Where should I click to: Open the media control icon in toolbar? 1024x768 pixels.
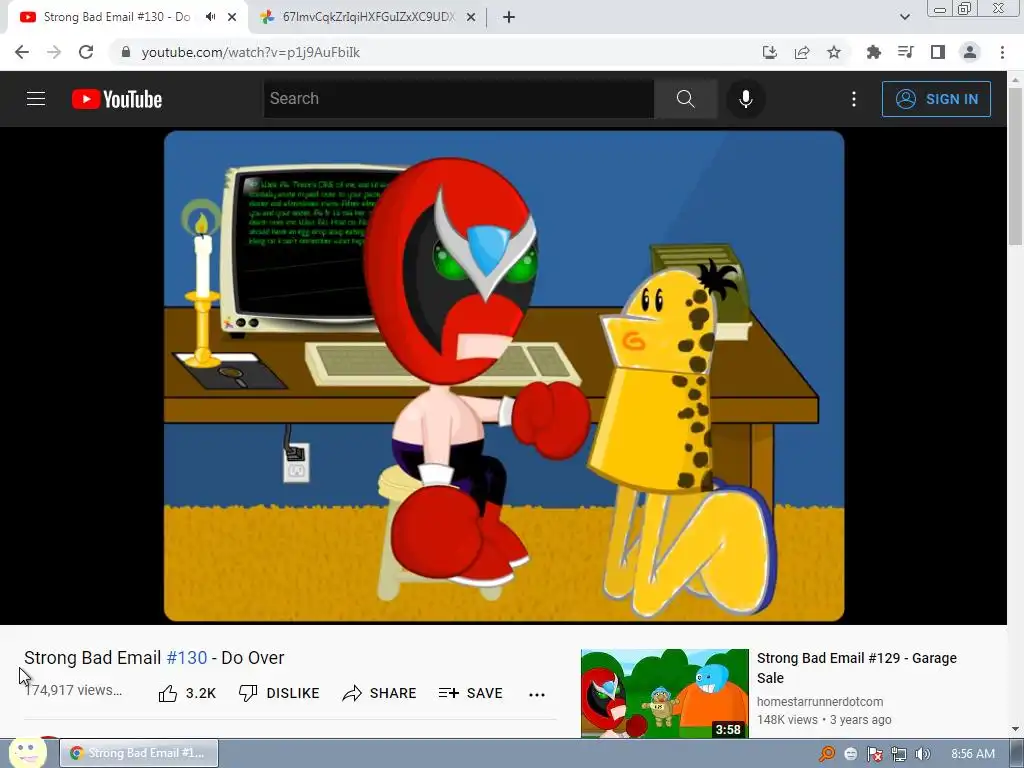906,52
